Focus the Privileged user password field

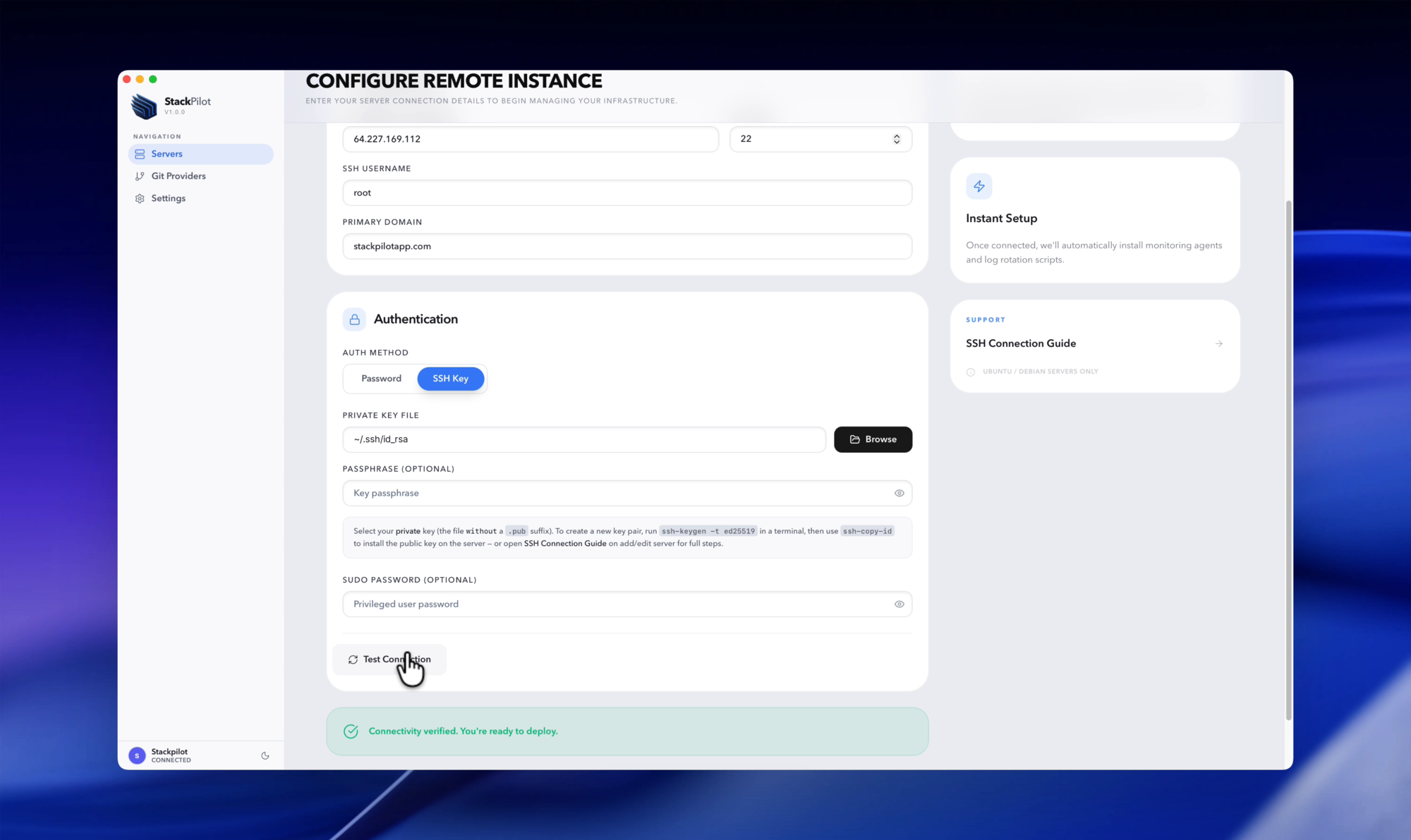pyautogui.click(x=627, y=604)
